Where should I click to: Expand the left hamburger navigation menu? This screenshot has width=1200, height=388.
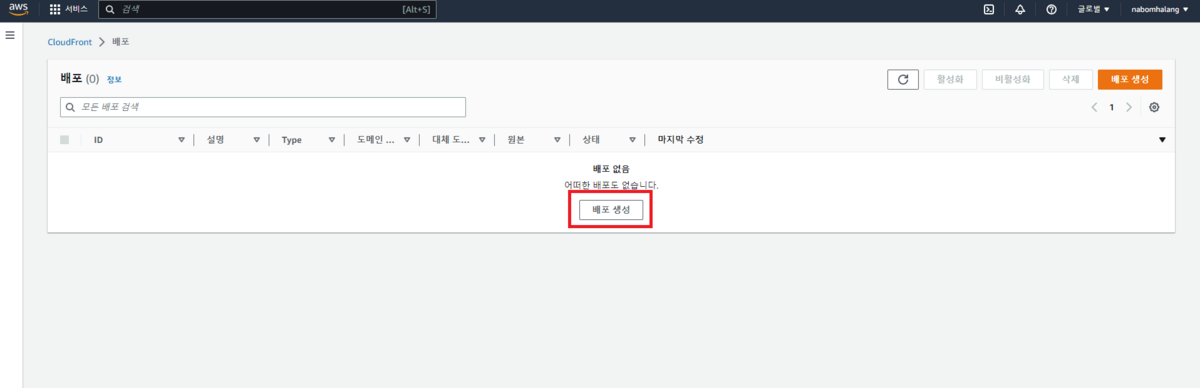(x=10, y=35)
